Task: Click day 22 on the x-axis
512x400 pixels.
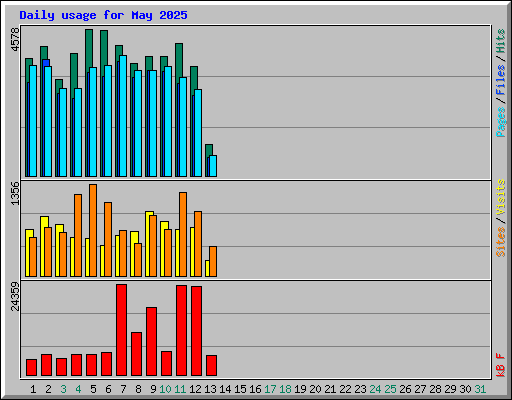Action: click(345, 389)
